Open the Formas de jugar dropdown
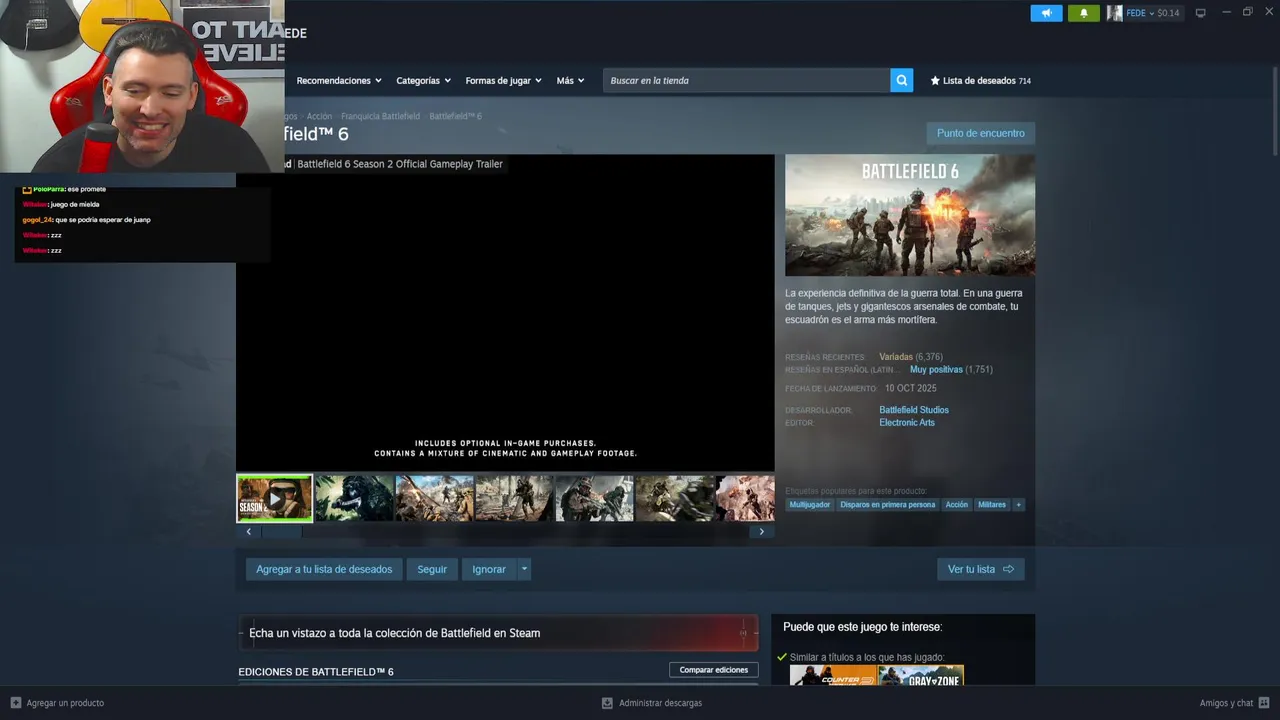The height and width of the screenshot is (720, 1280). (x=503, y=81)
